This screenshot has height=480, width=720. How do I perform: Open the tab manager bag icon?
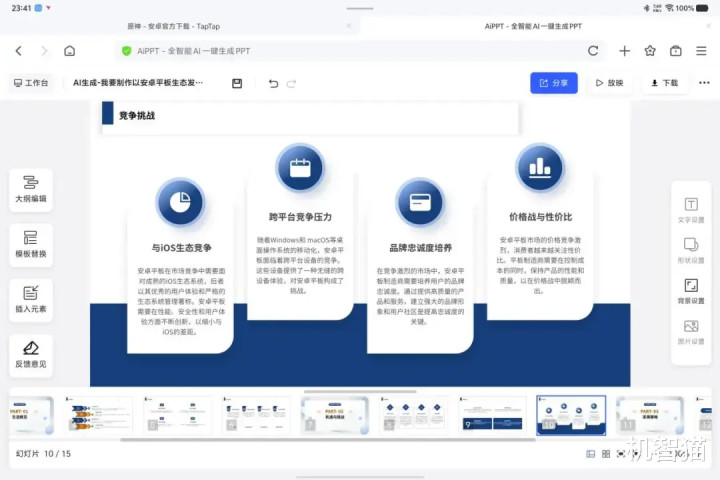(675, 51)
